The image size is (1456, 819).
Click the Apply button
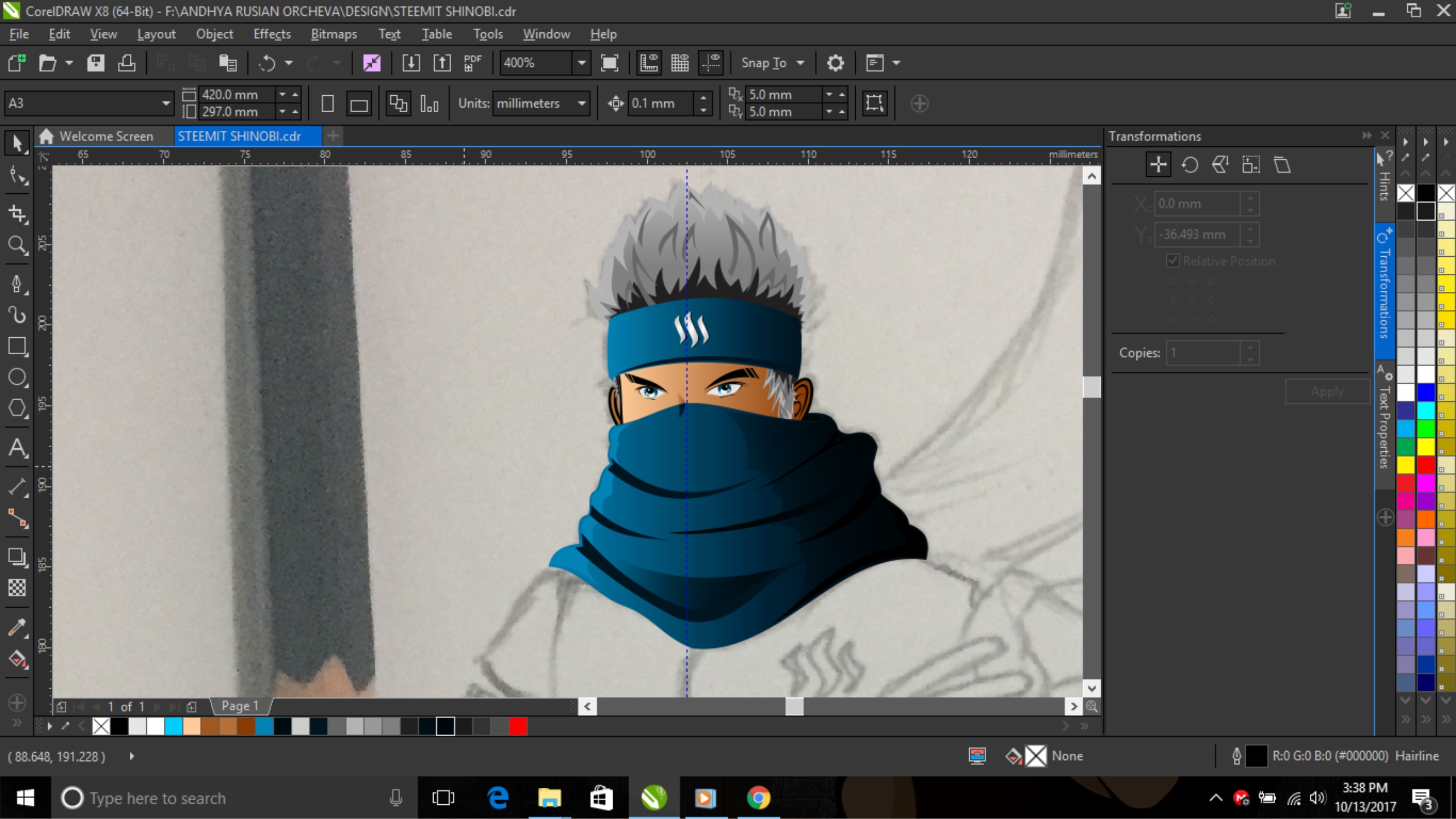point(1326,392)
